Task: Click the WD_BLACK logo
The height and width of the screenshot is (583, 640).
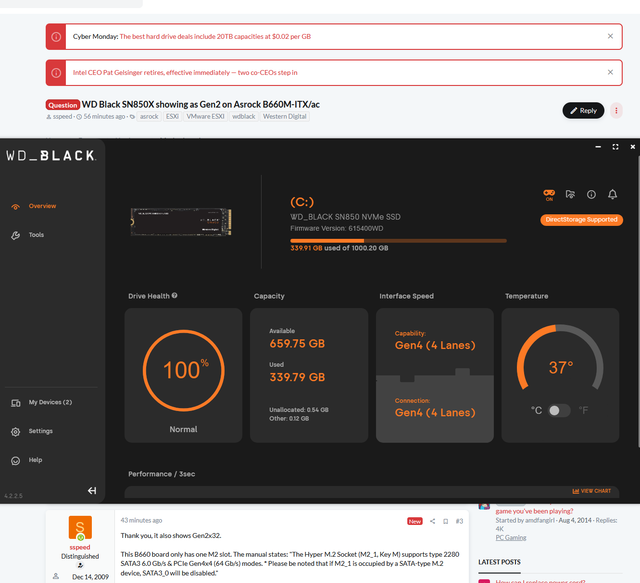Action: tap(51, 156)
